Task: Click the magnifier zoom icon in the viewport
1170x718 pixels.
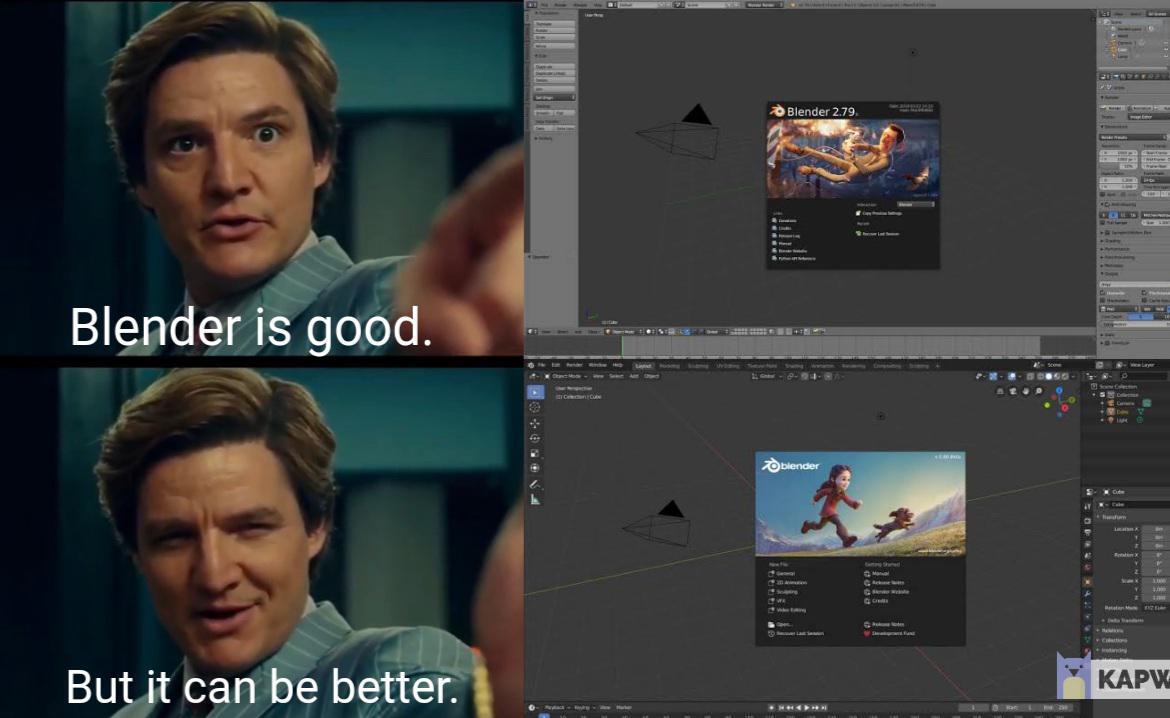Action: 1039,391
